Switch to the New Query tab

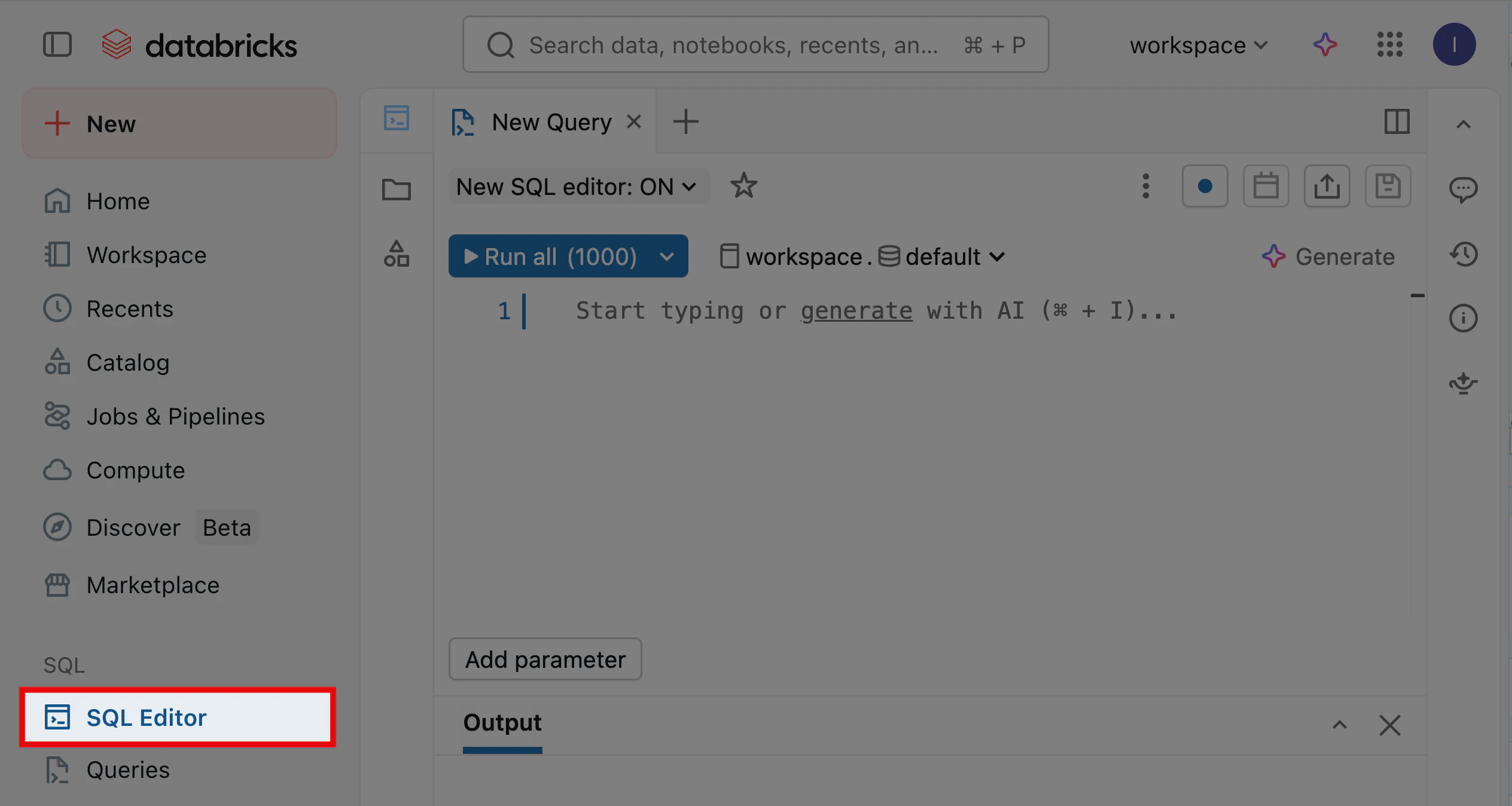[x=551, y=122]
